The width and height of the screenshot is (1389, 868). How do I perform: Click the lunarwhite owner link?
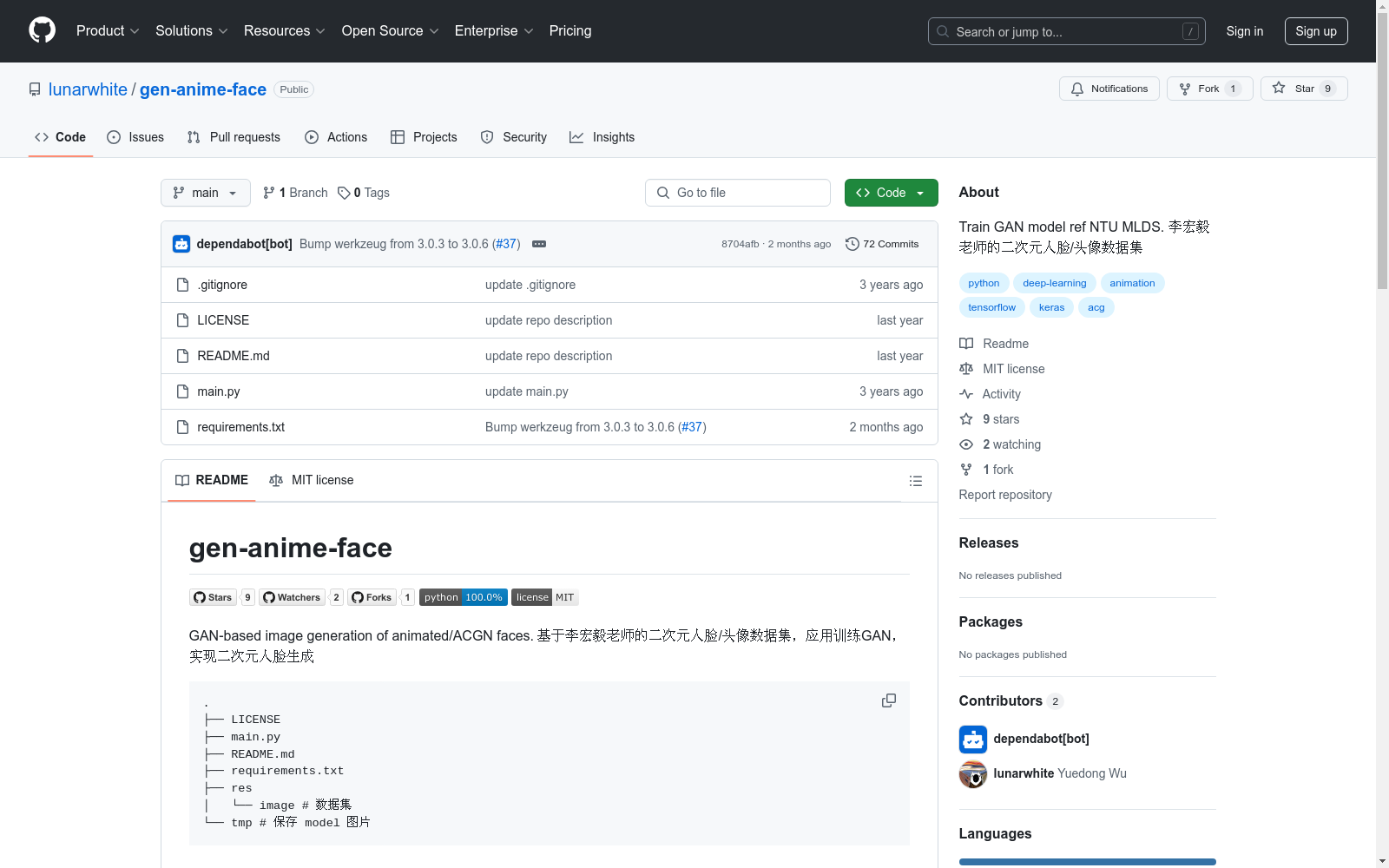pos(88,89)
